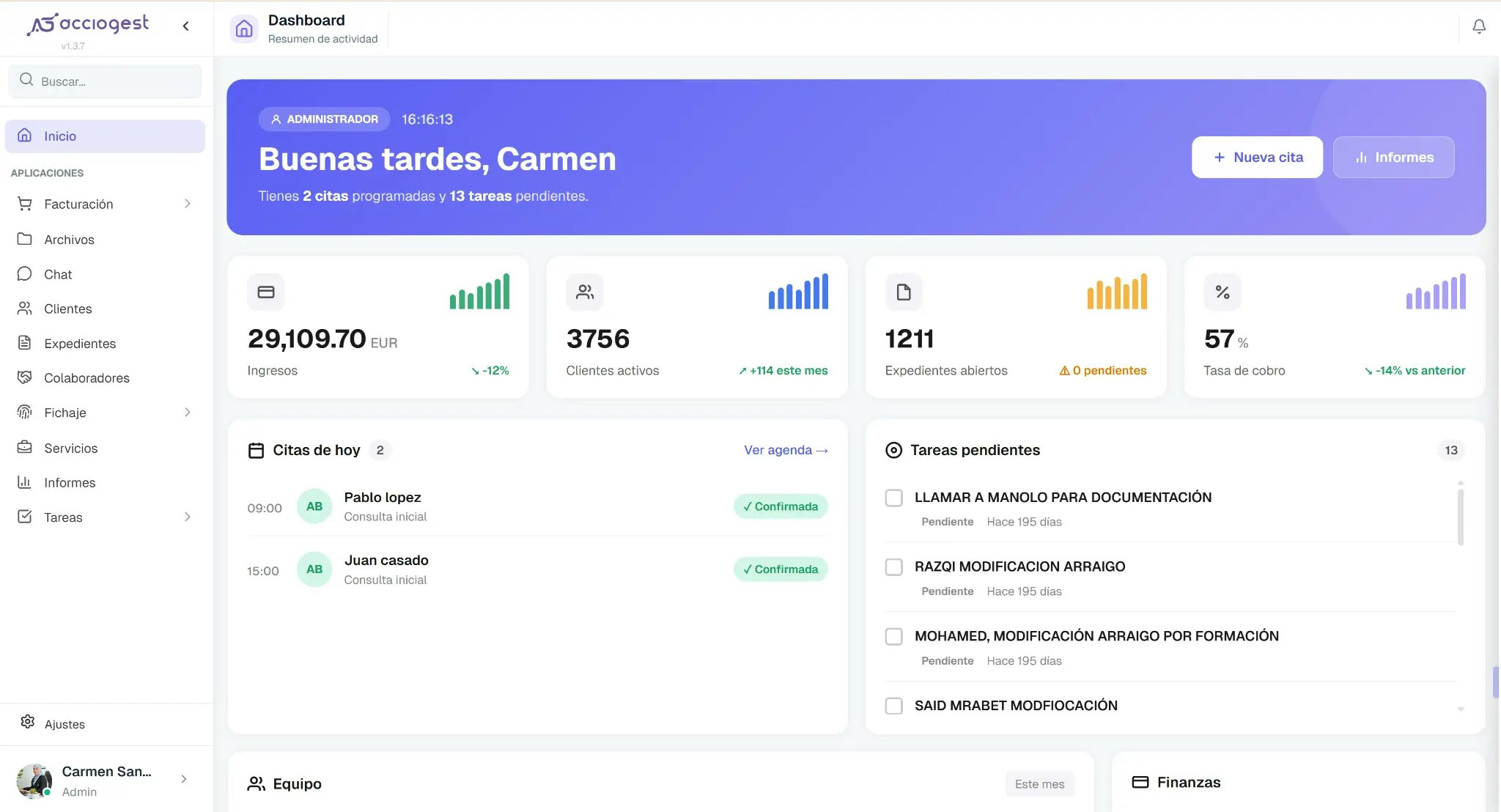Select the Fichaje fingerprint icon
The height and width of the screenshot is (812, 1501).
[25, 413]
